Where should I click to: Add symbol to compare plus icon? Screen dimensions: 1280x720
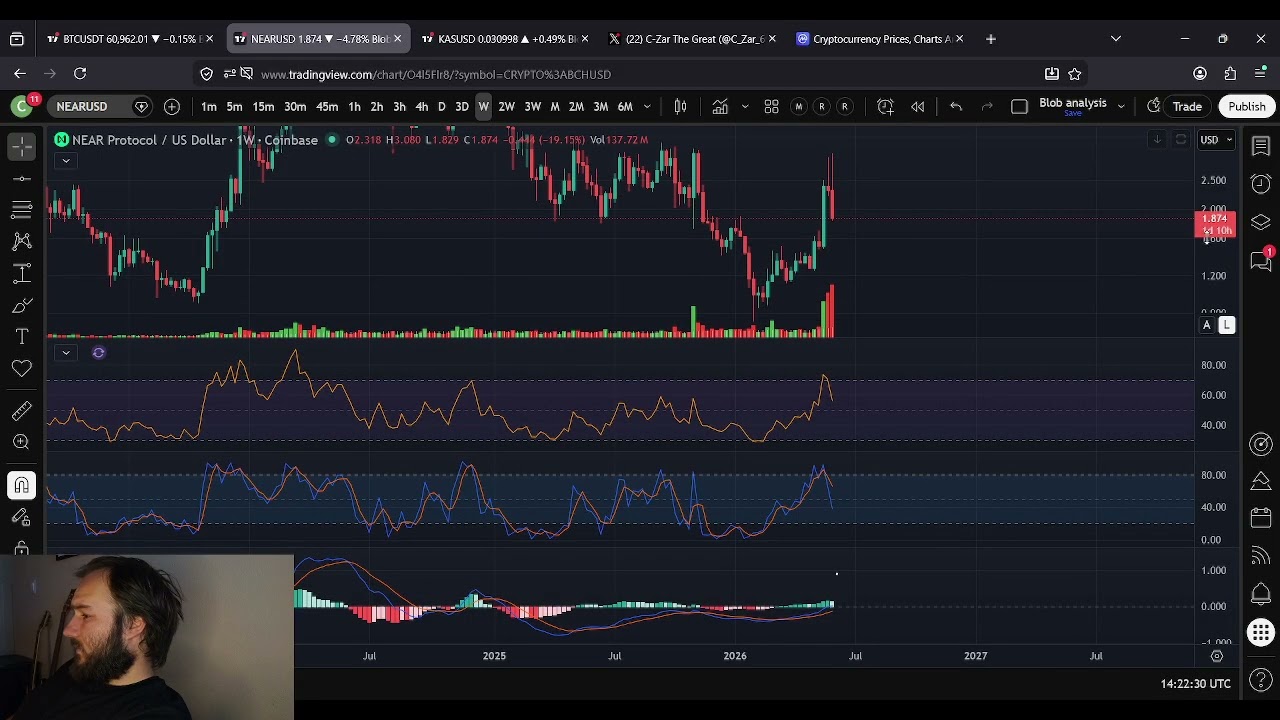click(x=172, y=107)
